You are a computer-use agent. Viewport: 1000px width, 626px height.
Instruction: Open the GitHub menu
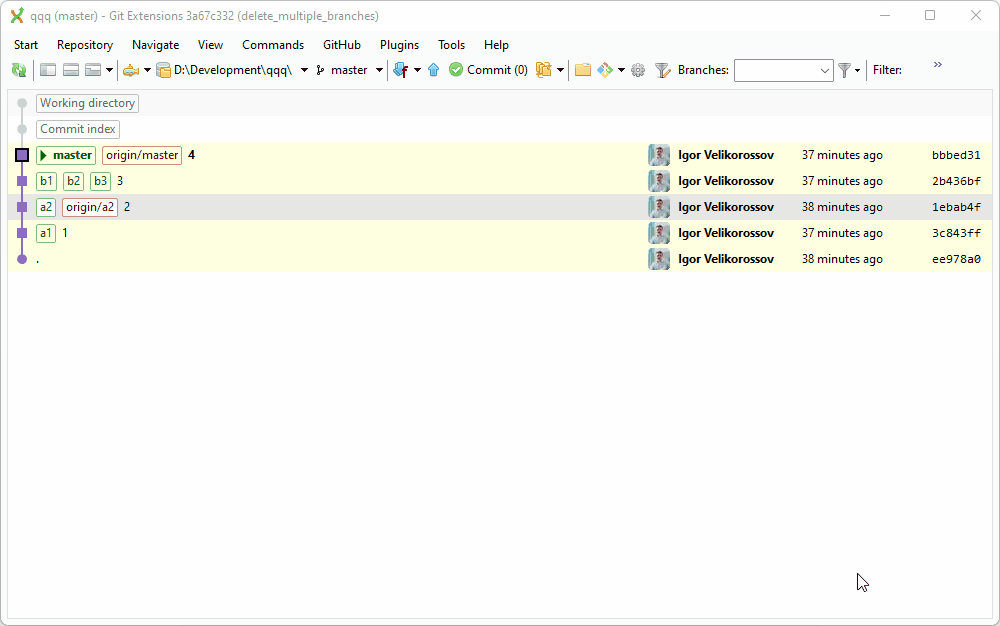click(x=341, y=45)
